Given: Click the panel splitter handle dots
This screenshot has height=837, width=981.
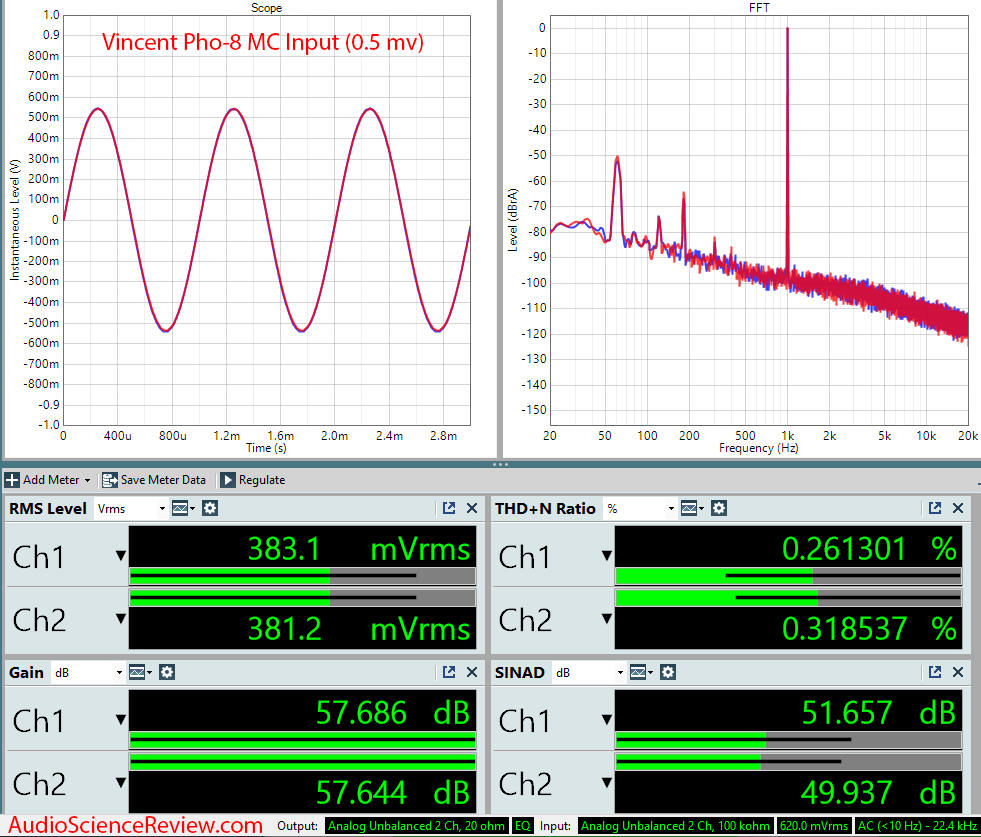Looking at the screenshot, I should (x=501, y=464).
